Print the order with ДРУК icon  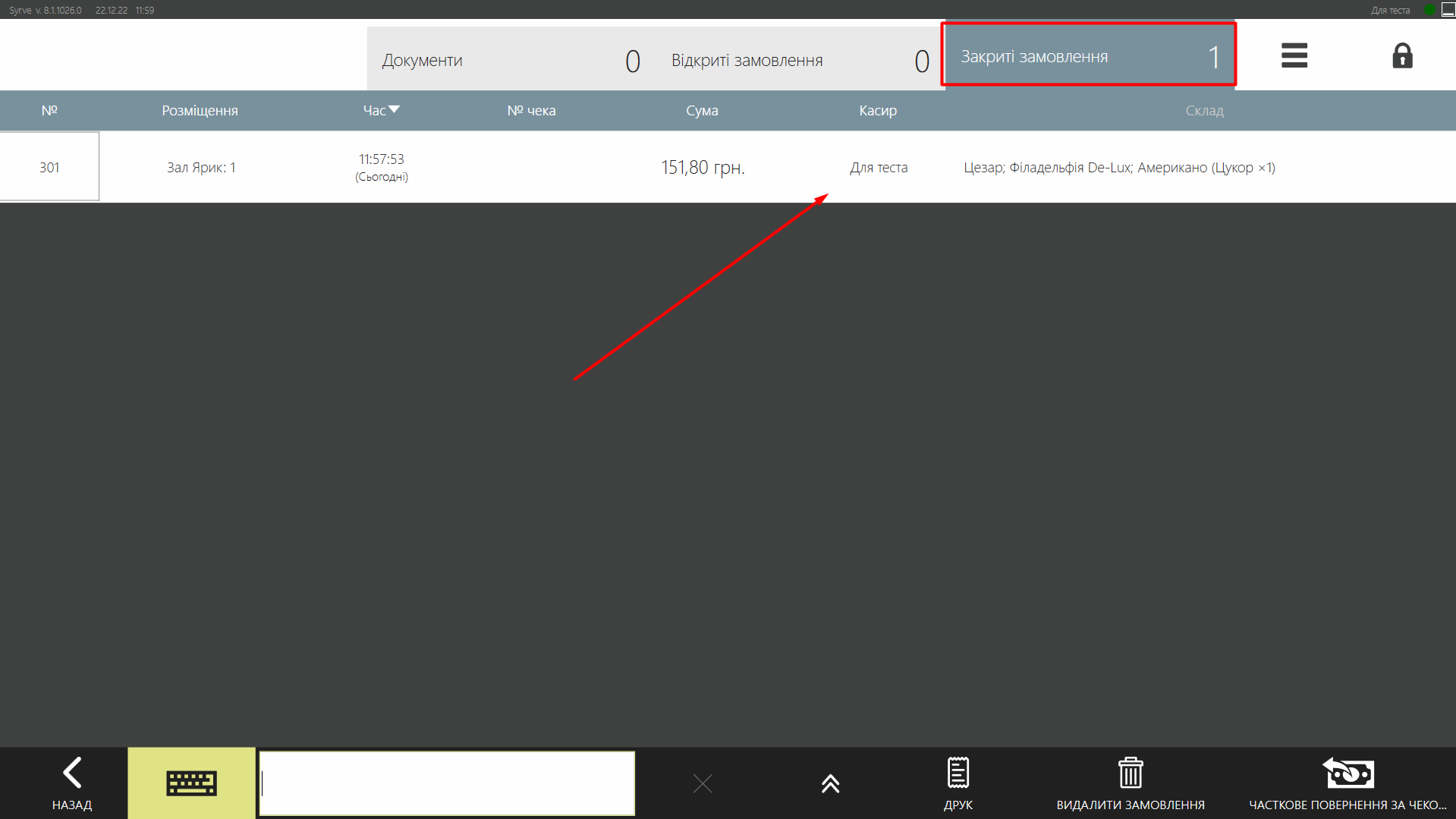[x=958, y=783]
